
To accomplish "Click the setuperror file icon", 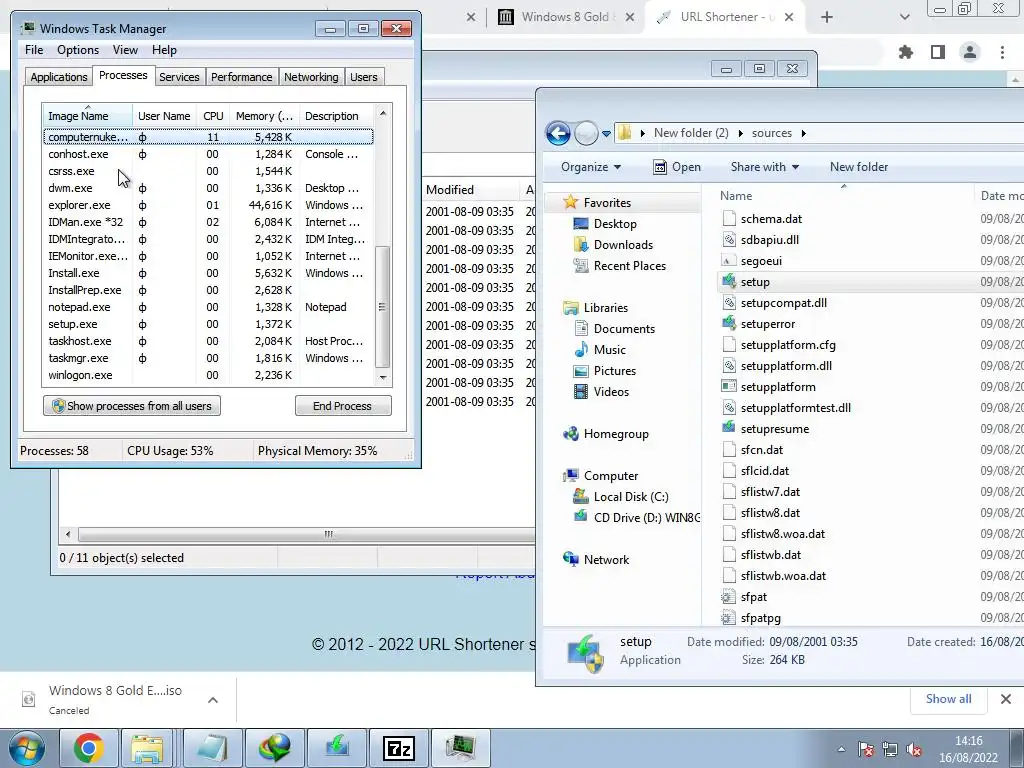I will 729,323.
